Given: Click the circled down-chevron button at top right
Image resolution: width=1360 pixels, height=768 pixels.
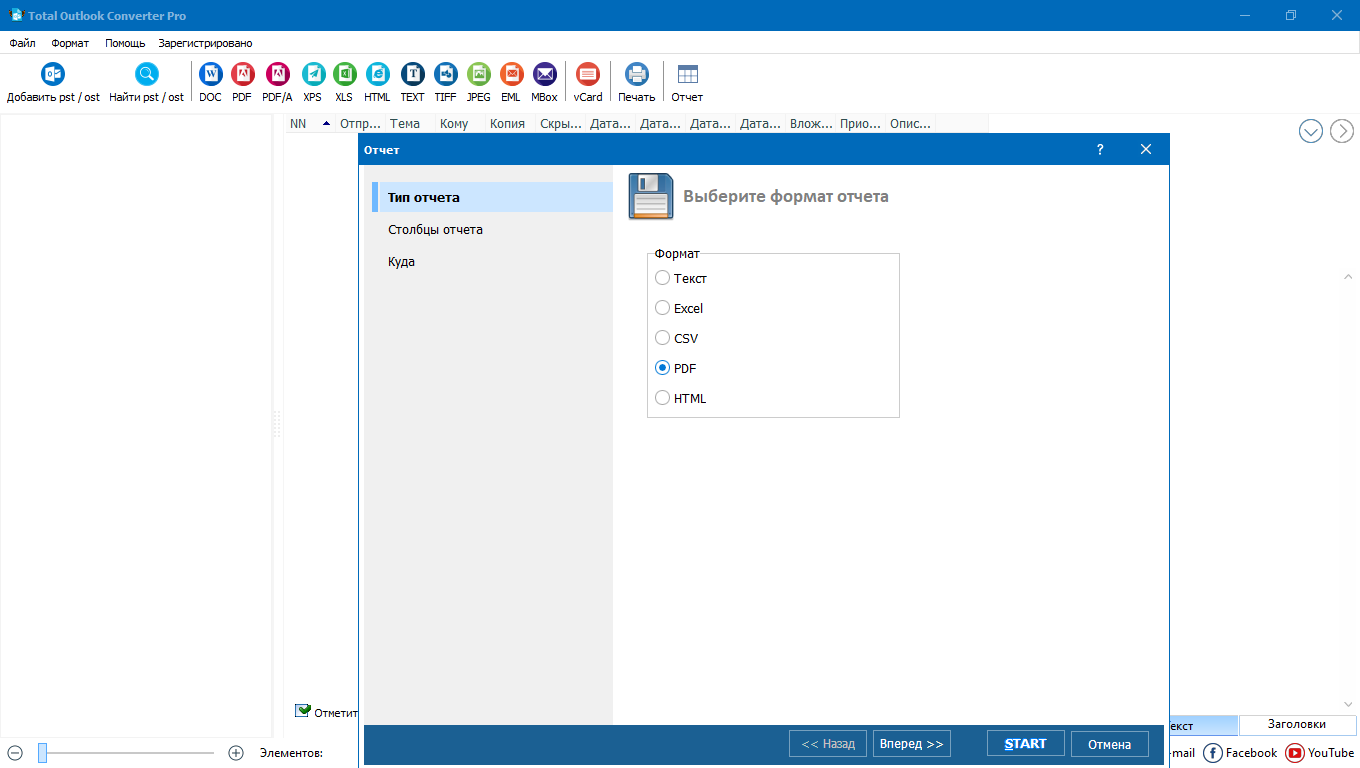Looking at the screenshot, I should (x=1310, y=131).
